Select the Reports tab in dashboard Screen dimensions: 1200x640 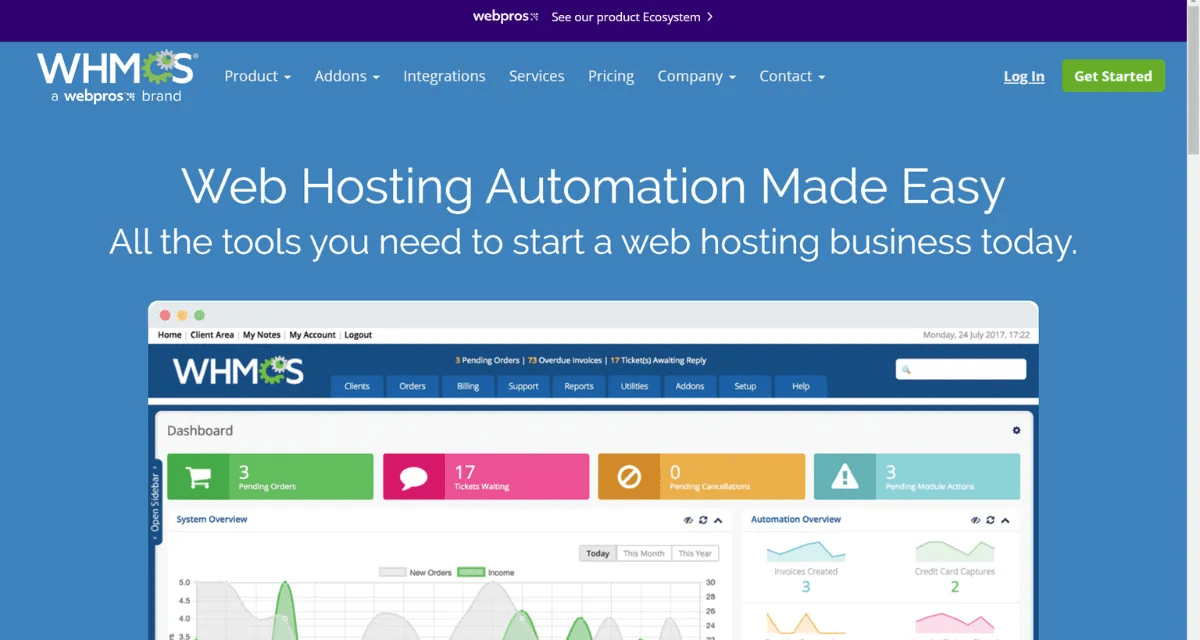click(579, 386)
